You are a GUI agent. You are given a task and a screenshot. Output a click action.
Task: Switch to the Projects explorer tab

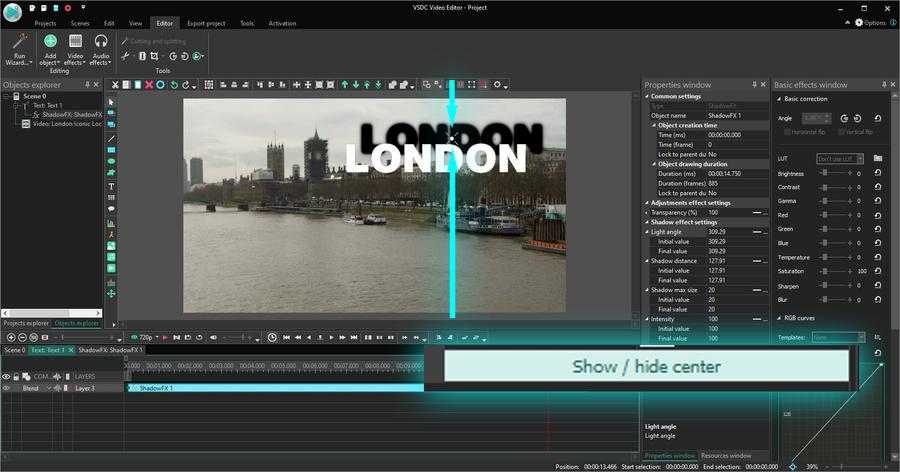point(25,323)
